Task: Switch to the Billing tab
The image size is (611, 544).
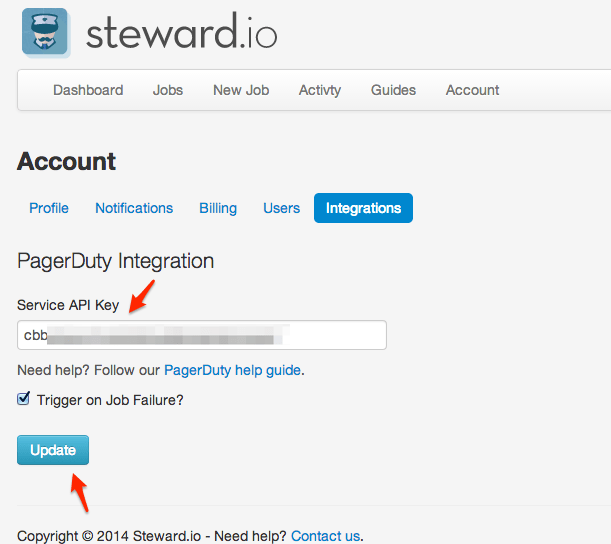Action: coord(218,208)
